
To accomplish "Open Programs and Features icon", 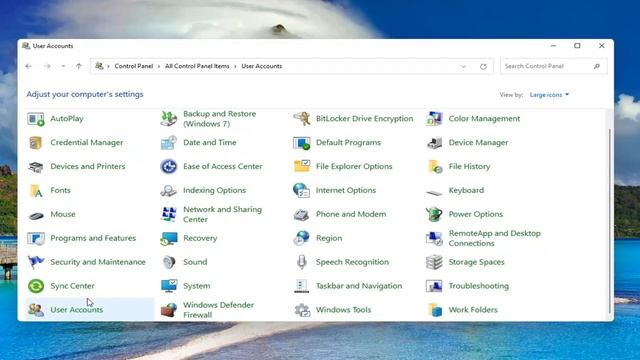I will 36,238.
